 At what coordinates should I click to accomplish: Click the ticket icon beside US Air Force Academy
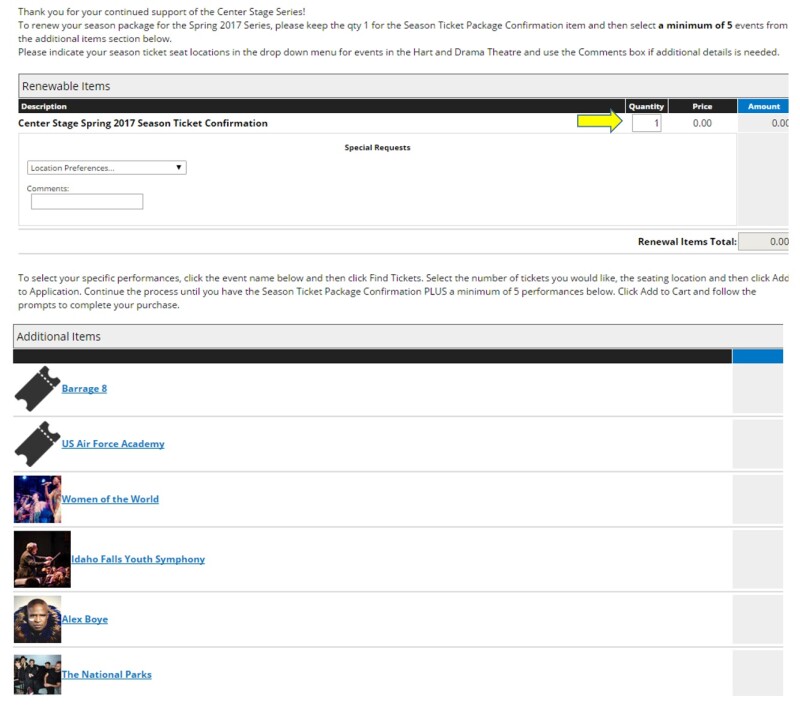[x=37, y=444]
